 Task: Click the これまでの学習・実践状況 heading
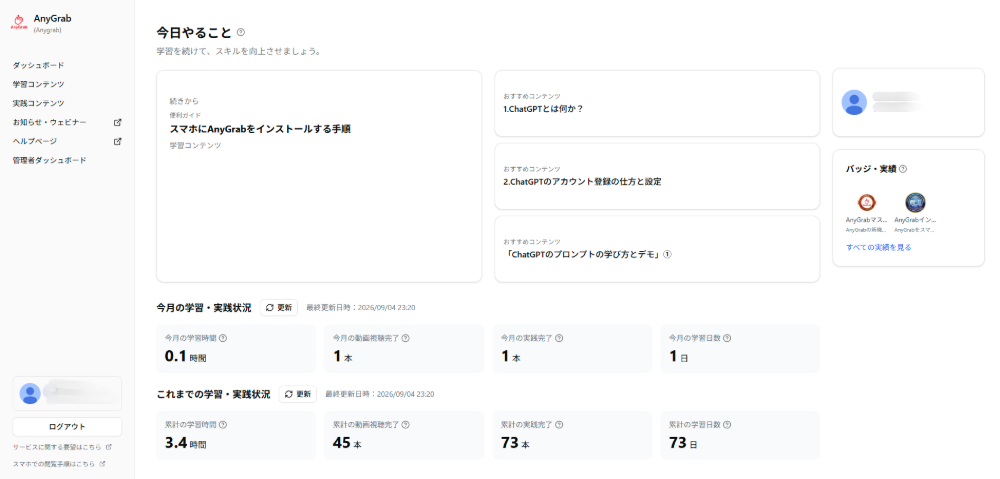click(x=214, y=394)
